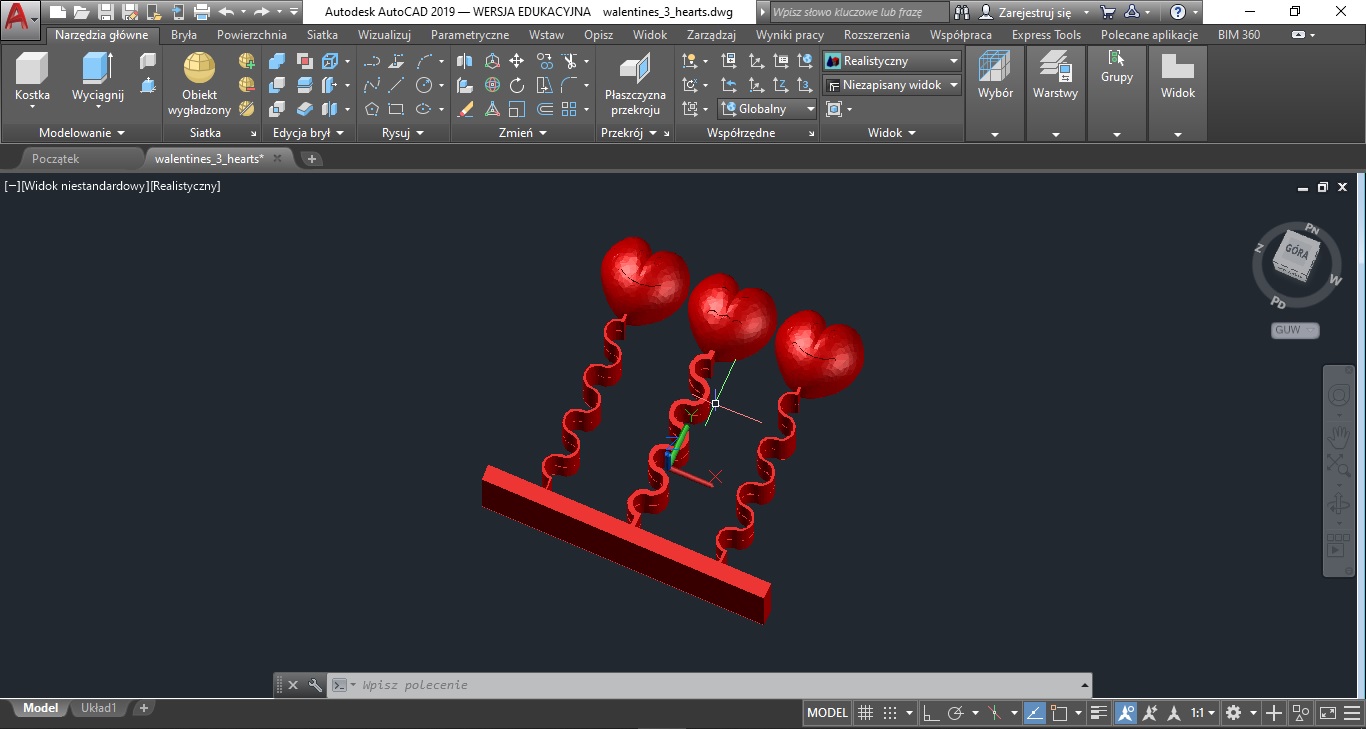Choose the Erase tool in Zmień panel
This screenshot has height=729, width=1366.
pos(465,109)
